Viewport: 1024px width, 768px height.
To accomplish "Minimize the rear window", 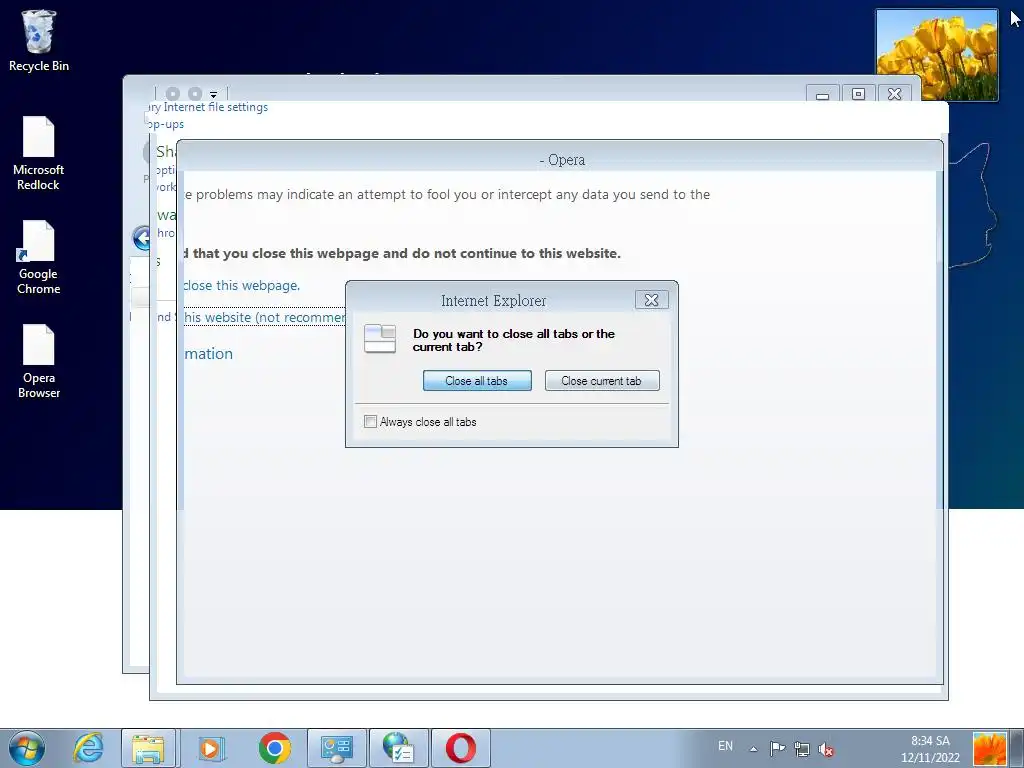I will tap(822, 94).
